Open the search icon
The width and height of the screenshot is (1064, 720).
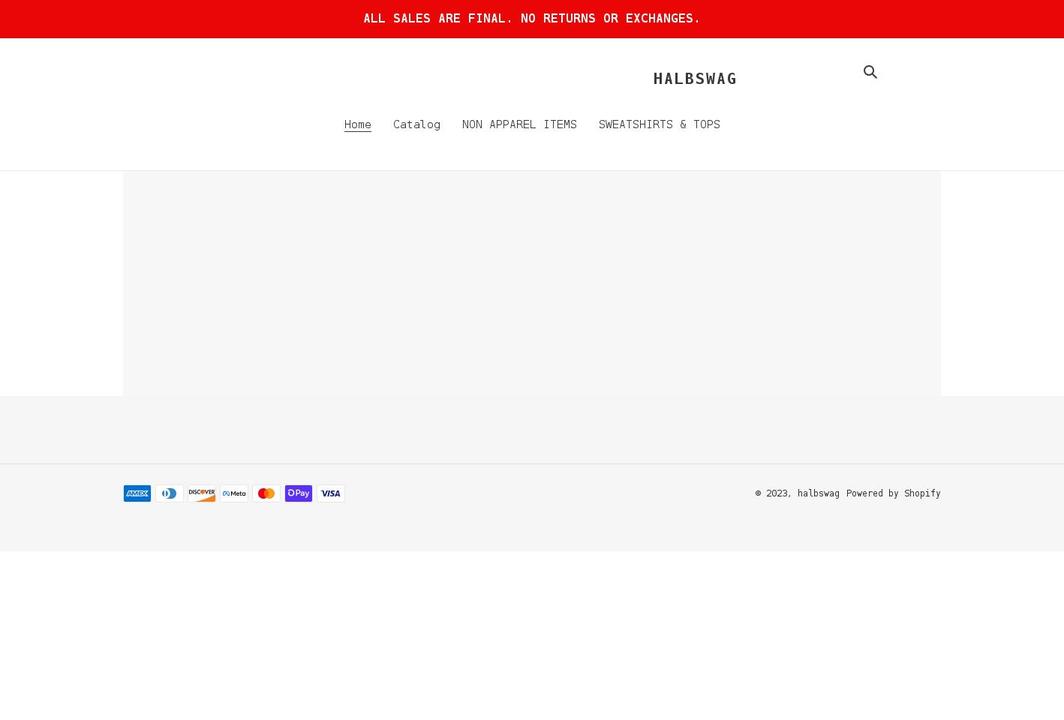click(x=870, y=71)
